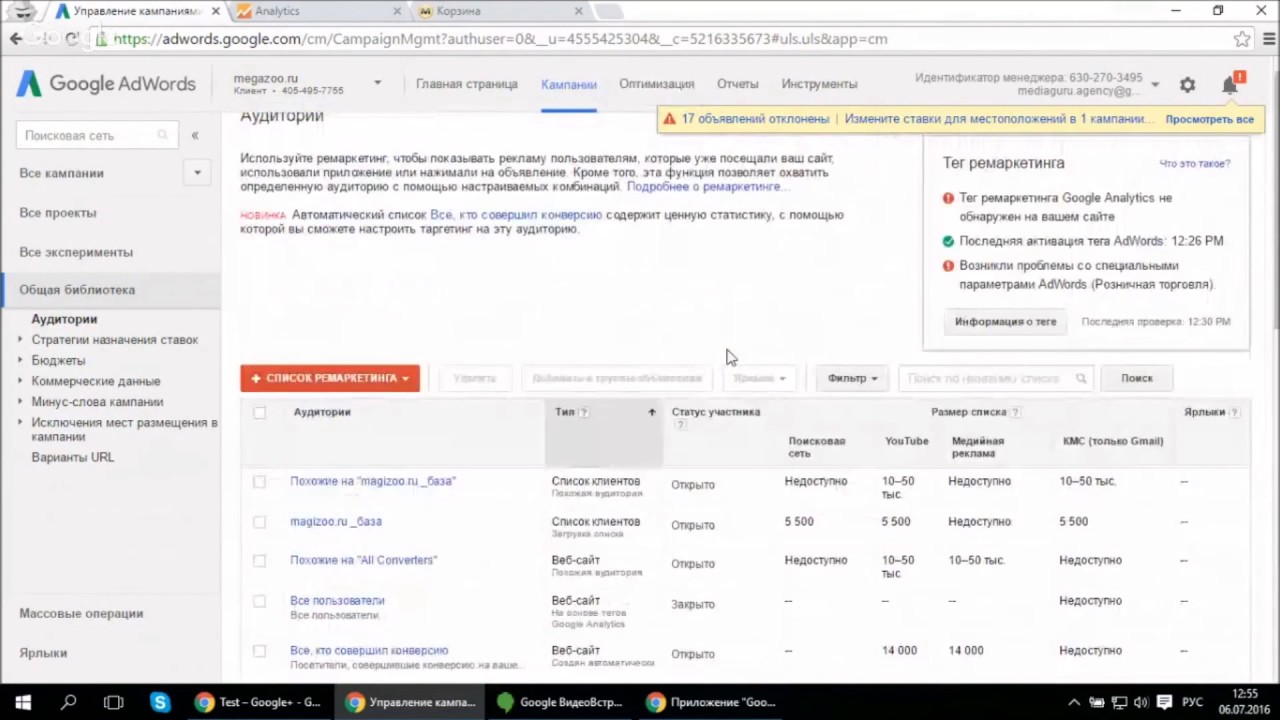Open Варианты URL in the sidebar
The height and width of the screenshot is (720, 1280).
coord(73,457)
